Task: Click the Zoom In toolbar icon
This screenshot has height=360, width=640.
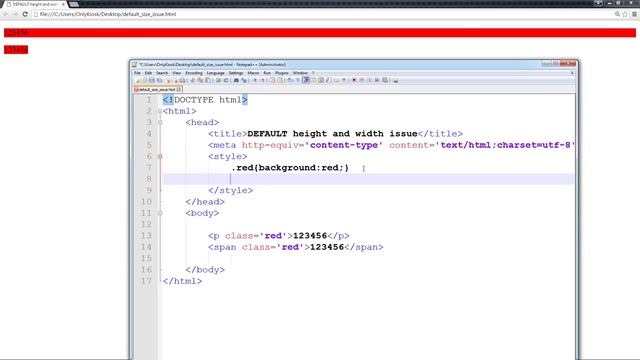Action: 255,80
